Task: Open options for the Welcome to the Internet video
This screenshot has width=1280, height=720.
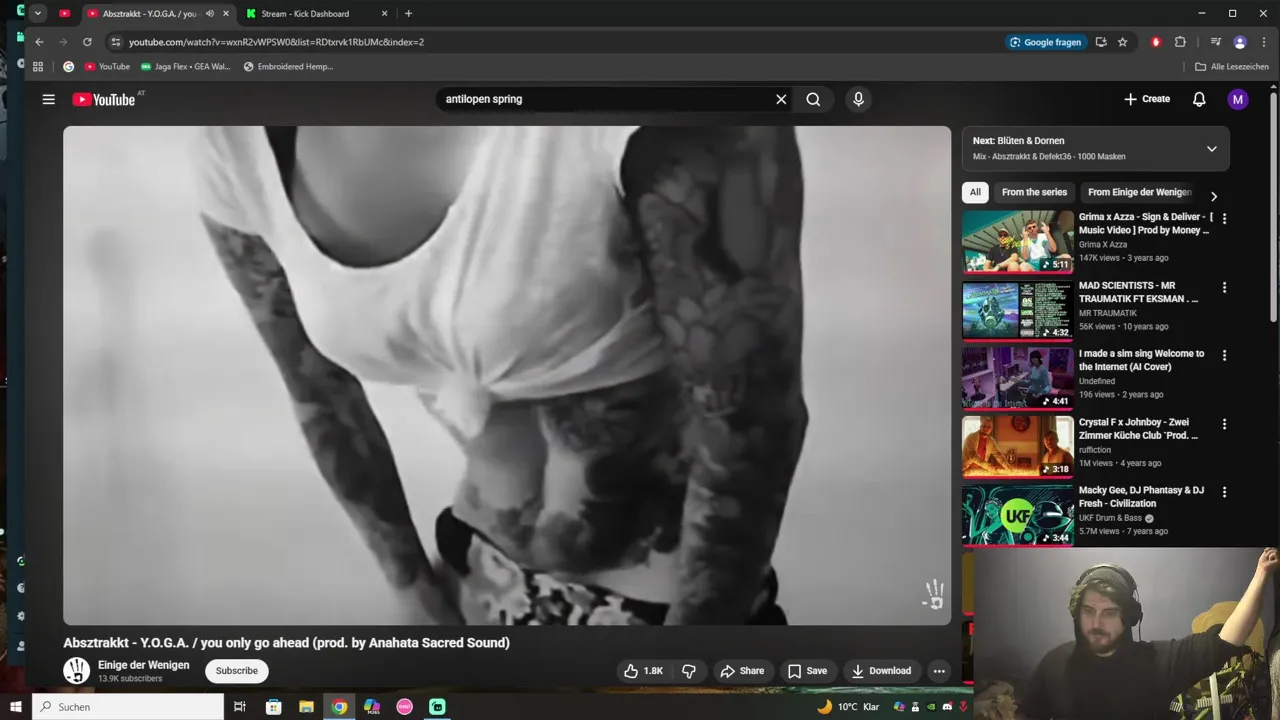Action: 1224,356
